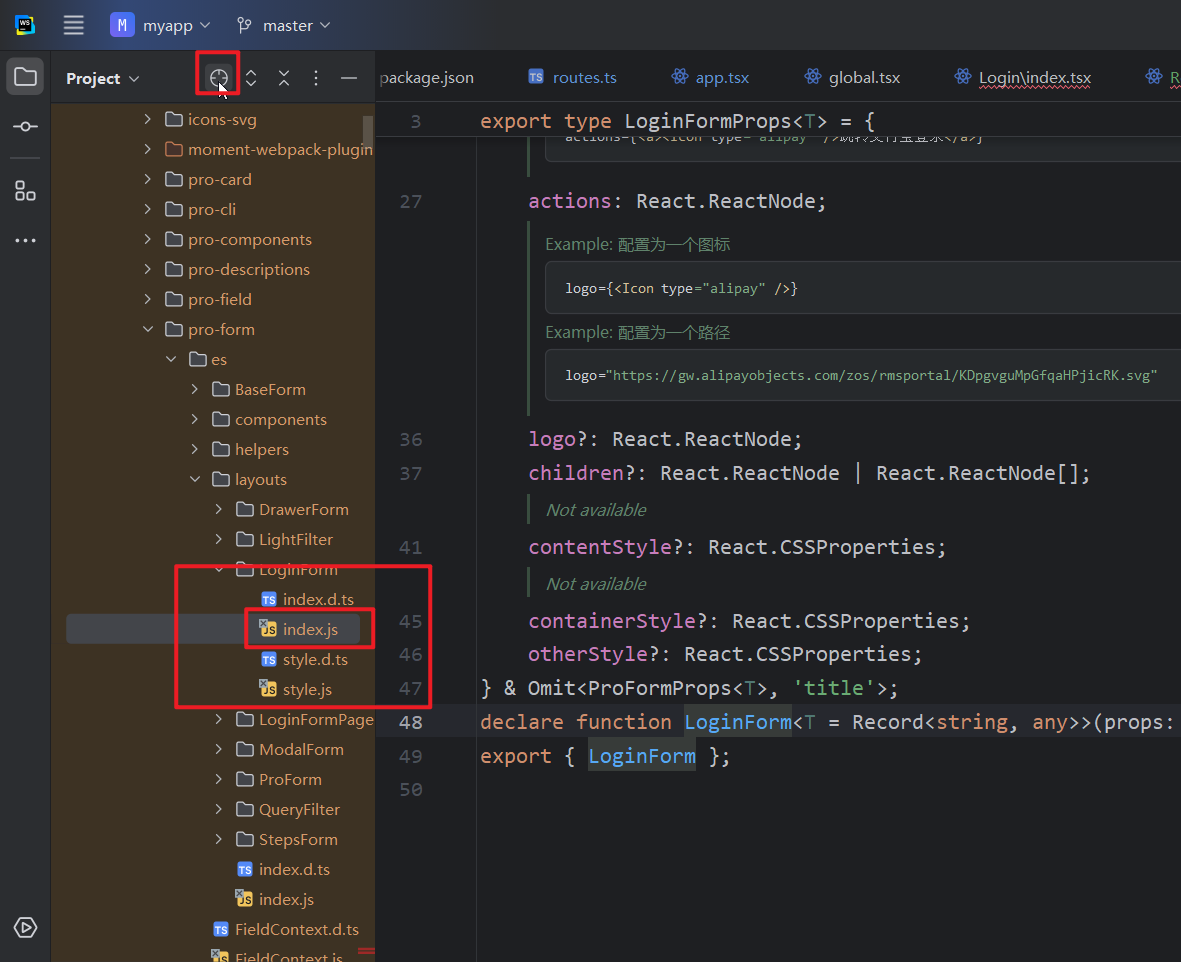Switch to package.json tab

pyautogui.click(x=426, y=78)
